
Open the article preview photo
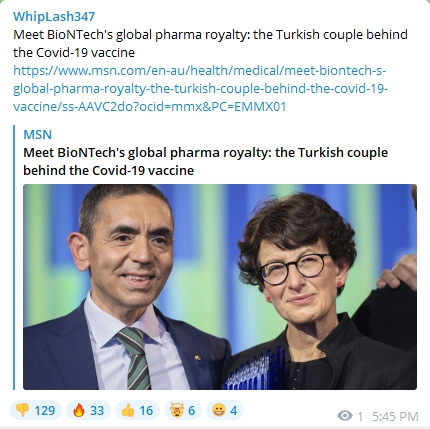[220, 287]
